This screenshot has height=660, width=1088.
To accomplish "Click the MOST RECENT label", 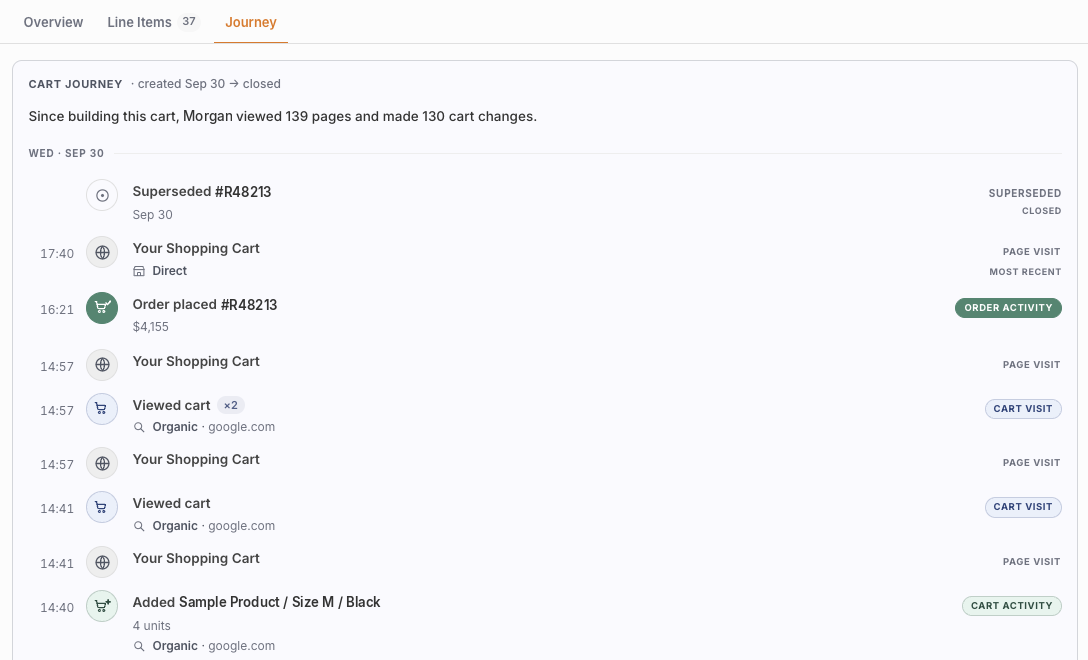I will click(1025, 272).
